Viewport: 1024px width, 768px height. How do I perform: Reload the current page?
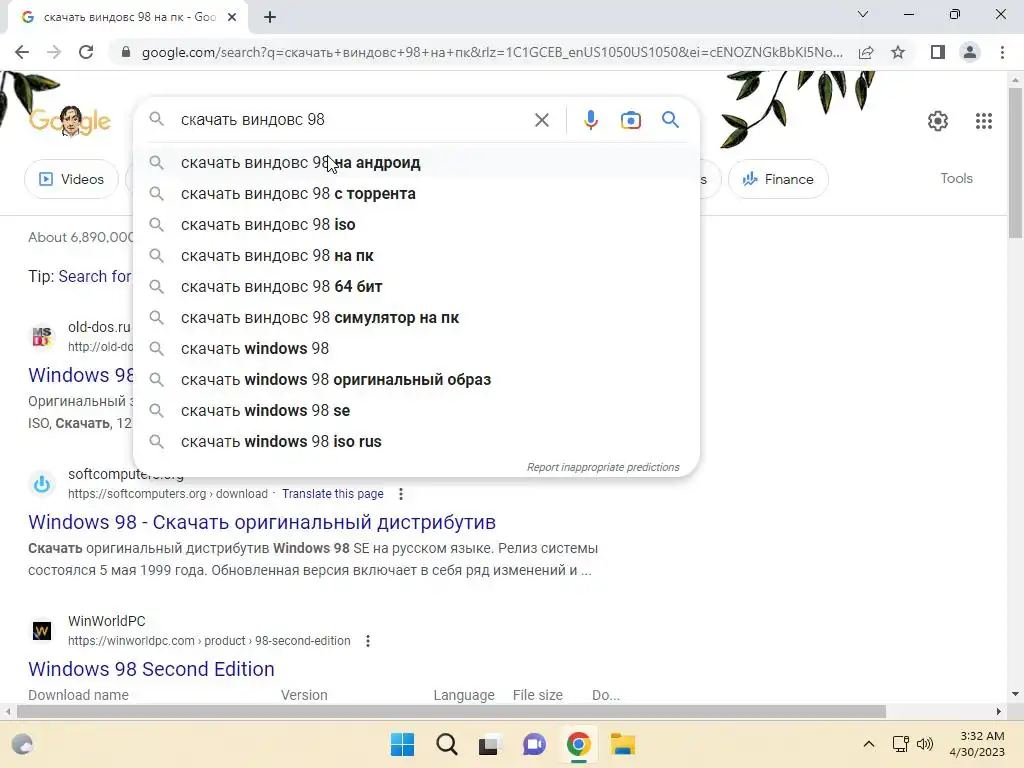tap(86, 52)
